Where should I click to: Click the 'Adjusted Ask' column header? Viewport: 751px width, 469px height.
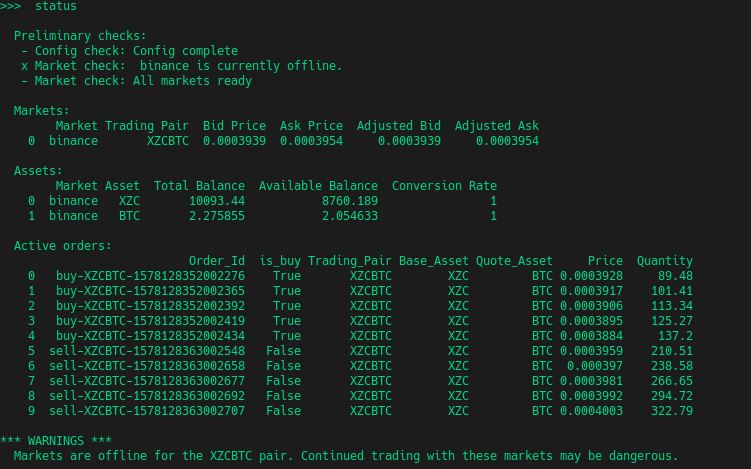[x=497, y=126]
